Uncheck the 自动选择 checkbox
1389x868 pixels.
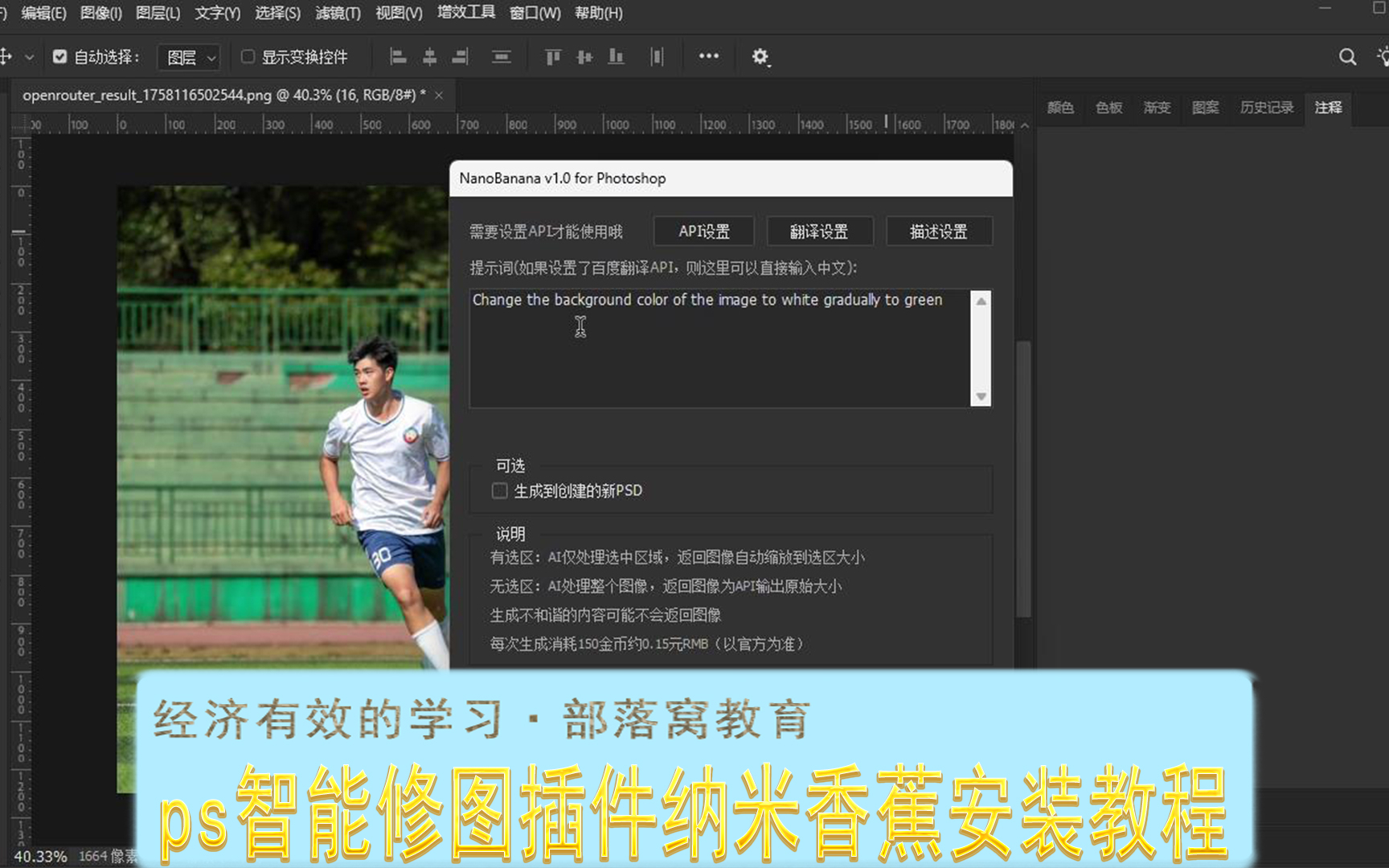[x=59, y=57]
